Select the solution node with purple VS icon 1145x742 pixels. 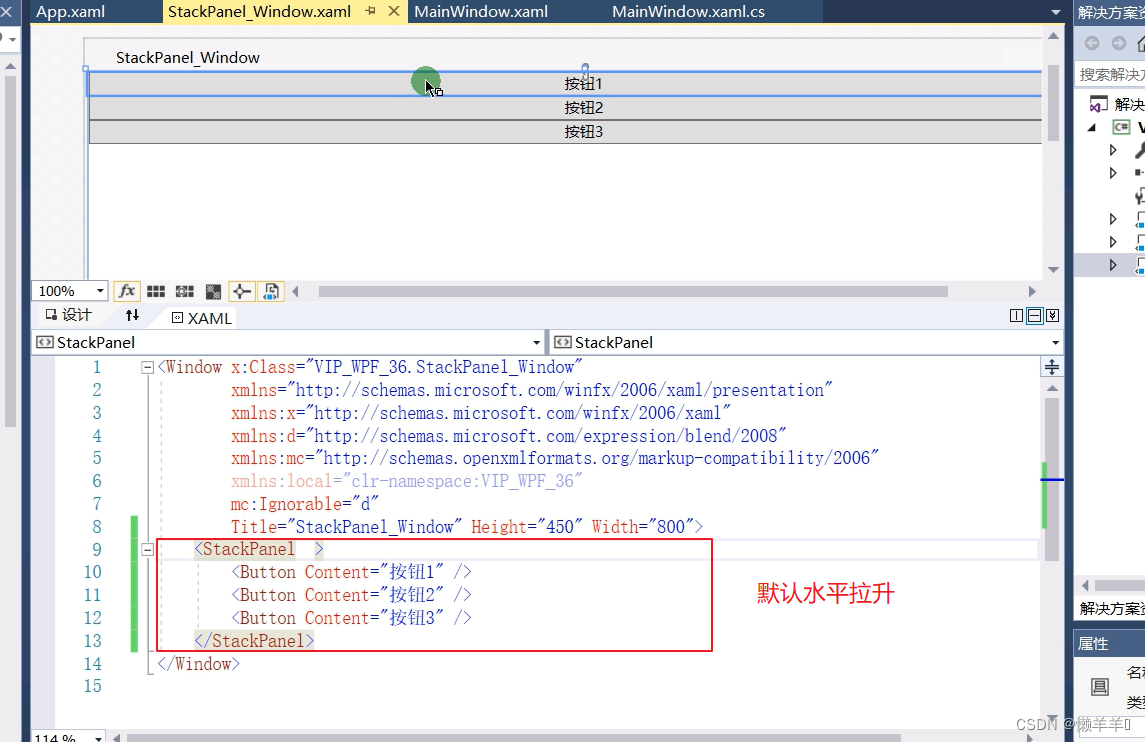(1098, 104)
